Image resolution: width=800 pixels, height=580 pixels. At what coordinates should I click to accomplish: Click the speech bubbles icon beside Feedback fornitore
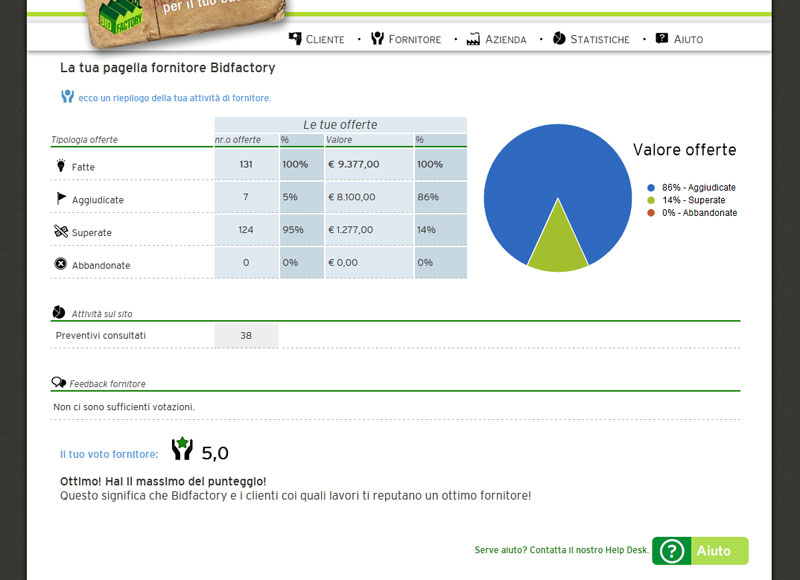[x=59, y=382]
